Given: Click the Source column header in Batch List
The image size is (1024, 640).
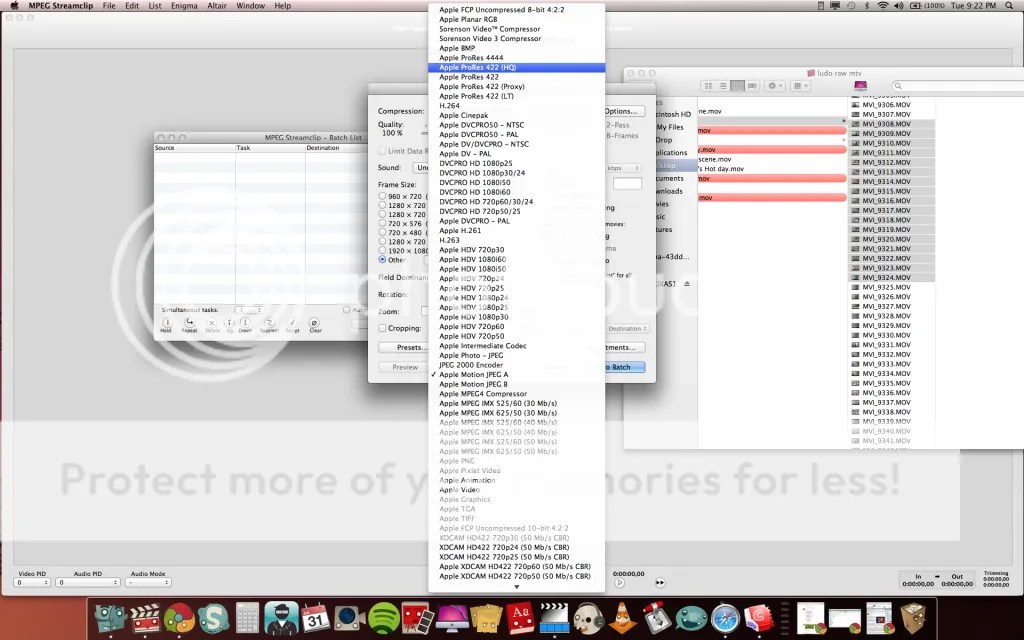Looking at the screenshot, I should [194, 148].
